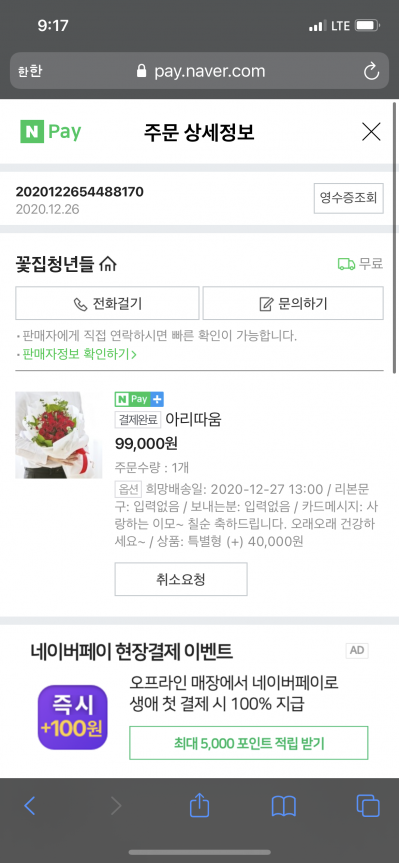The image size is (399, 863).
Task: Go back with Safari back arrow
Action: coord(30,806)
